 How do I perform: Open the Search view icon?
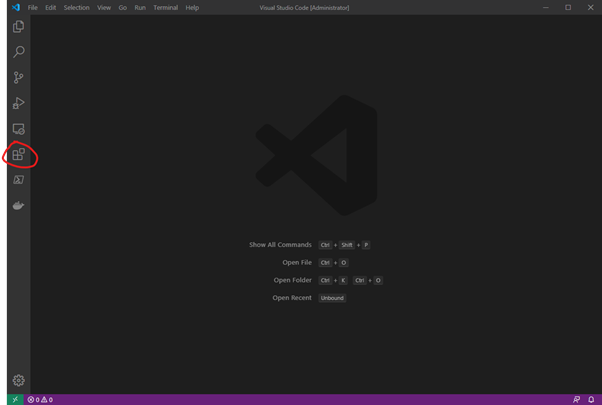tap(18, 52)
